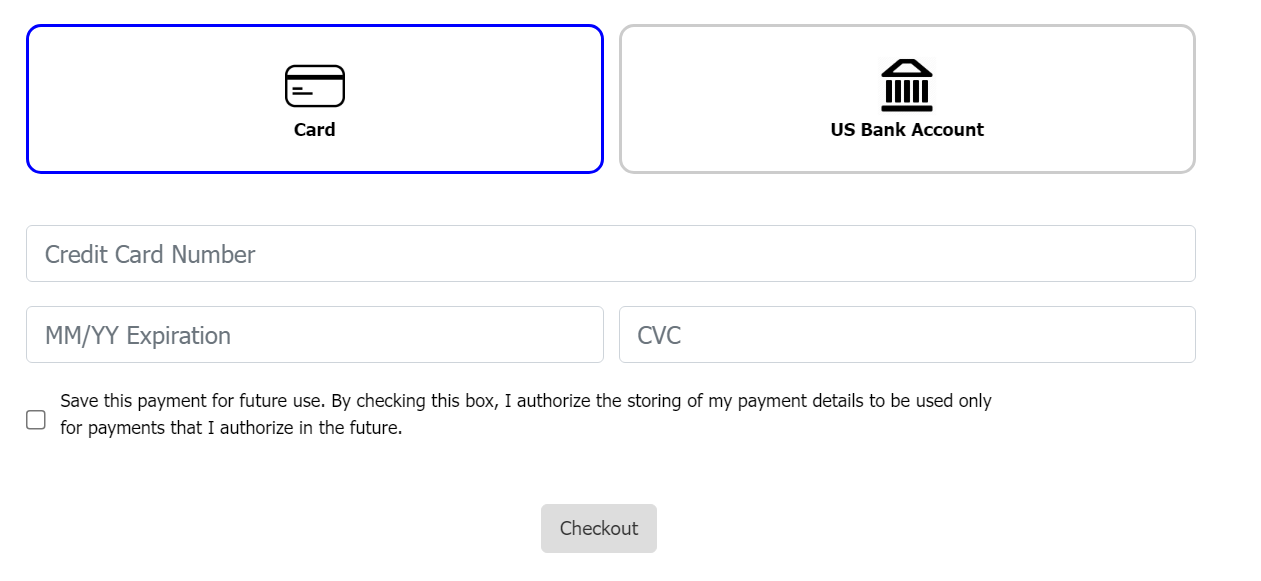This screenshot has width=1261, height=581.
Task: Click the payment authorization label's second line
Action: 231,429
